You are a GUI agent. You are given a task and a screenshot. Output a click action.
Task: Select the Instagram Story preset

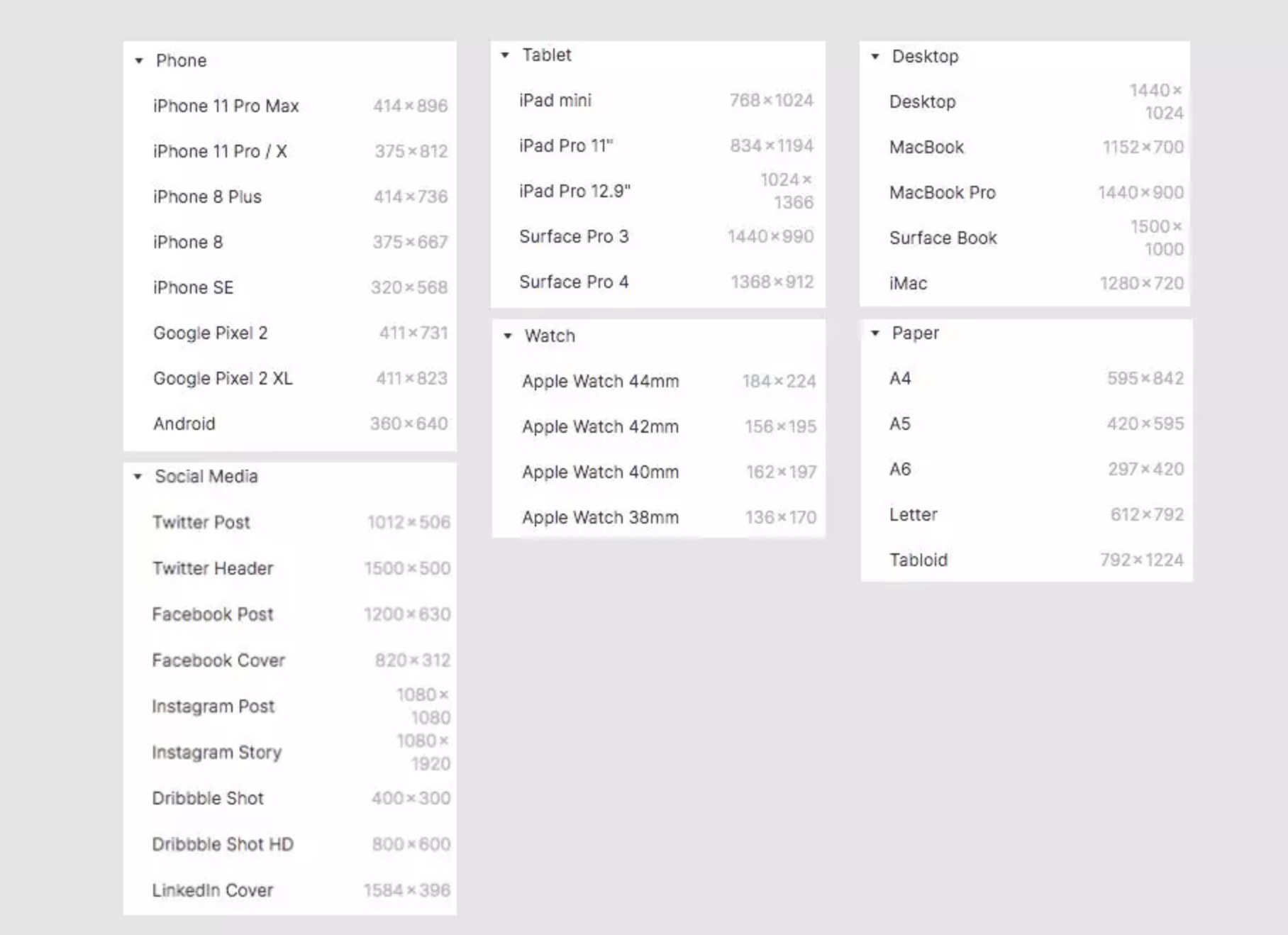point(290,753)
